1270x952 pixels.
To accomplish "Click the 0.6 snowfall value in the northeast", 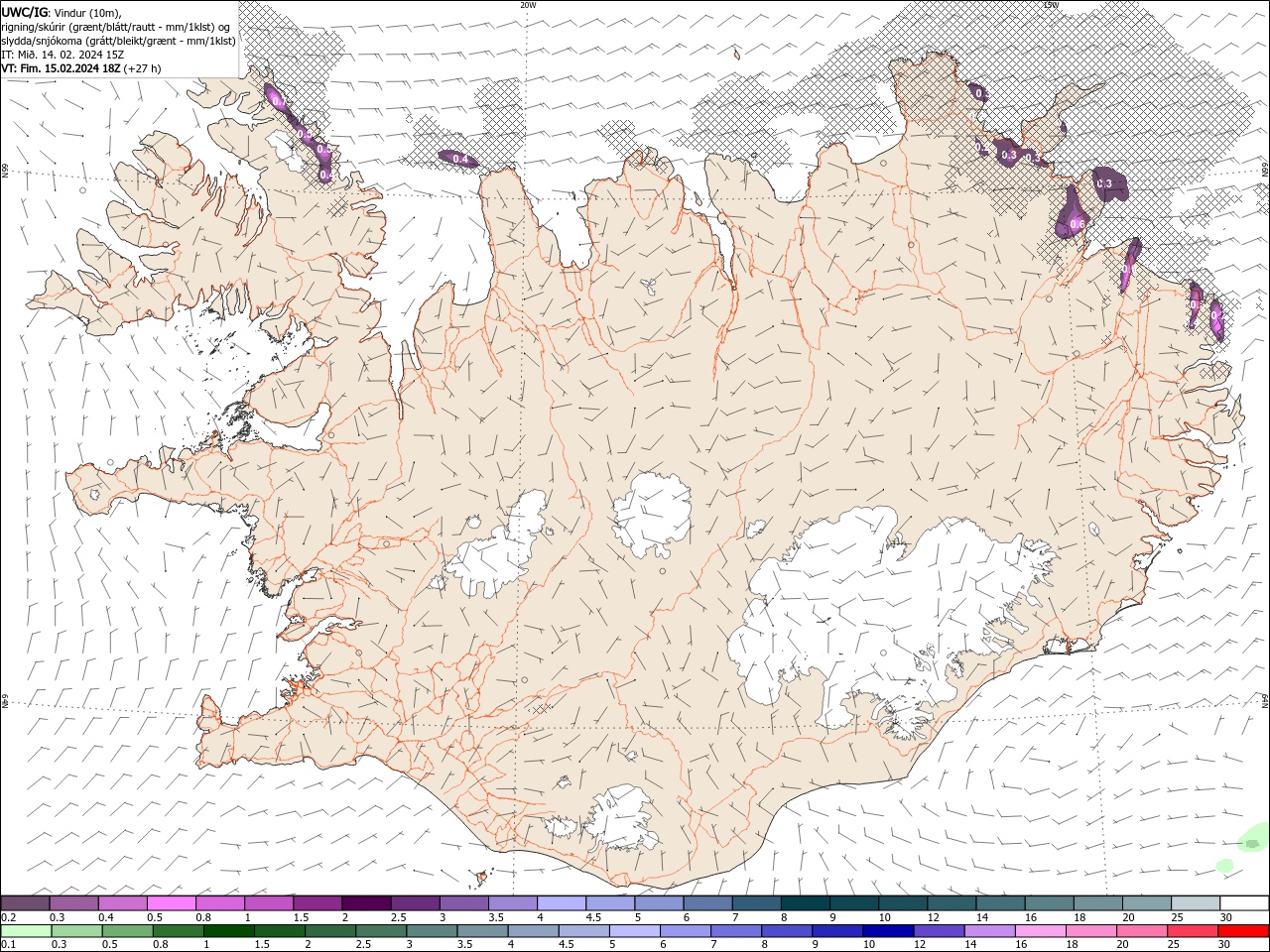I will (1077, 225).
